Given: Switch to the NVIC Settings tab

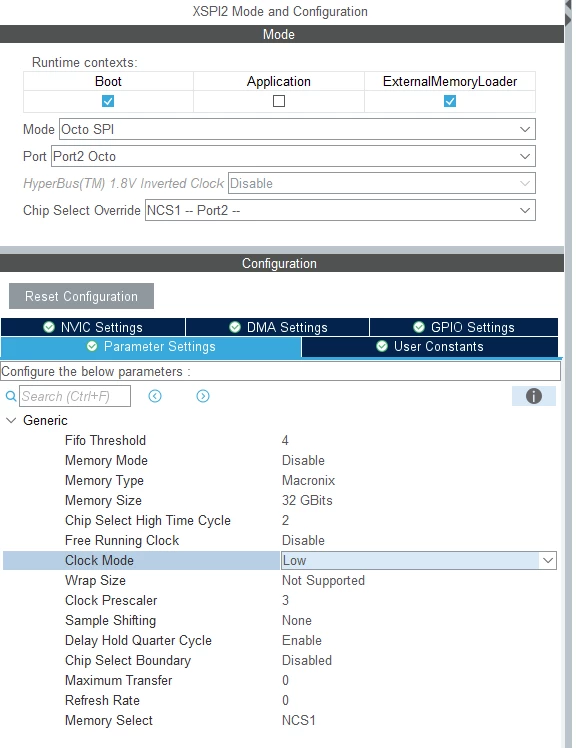Looking at the screenshot, I should pyautogui.click(x=93, y=327).
